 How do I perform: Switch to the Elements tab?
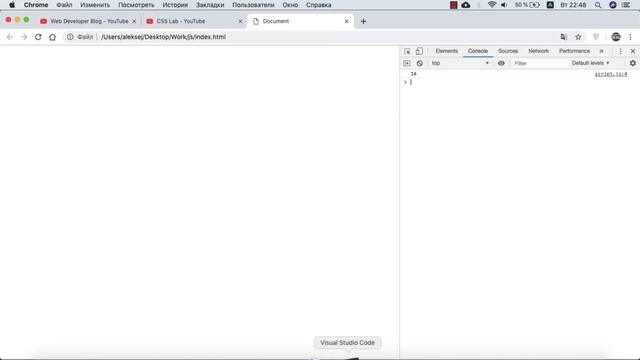pos(447,51)
